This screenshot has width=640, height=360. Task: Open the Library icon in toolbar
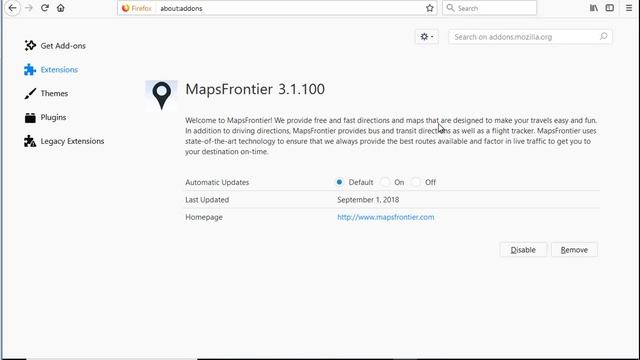click(594, 8)
